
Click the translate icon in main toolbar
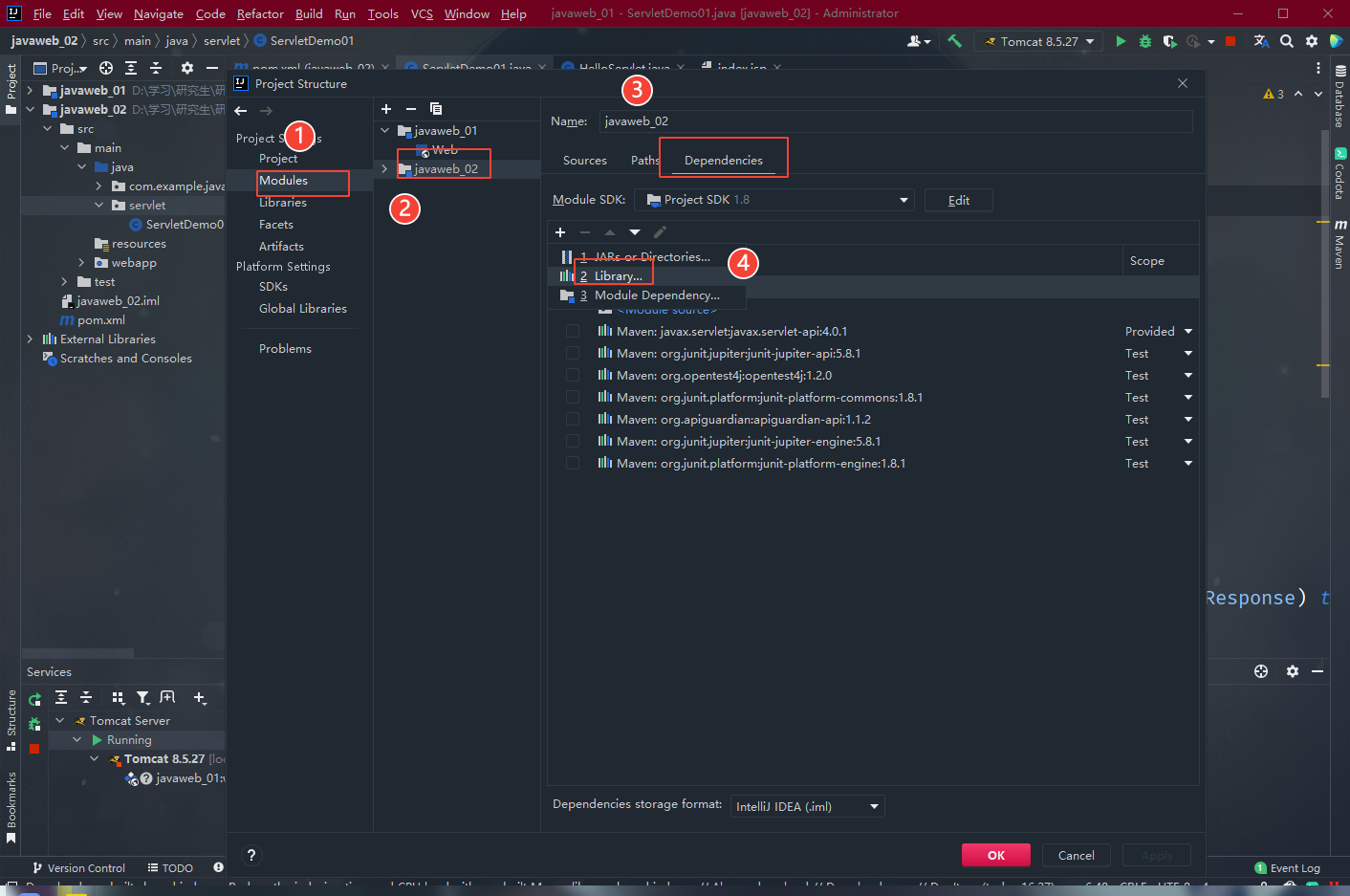[x=1261, y=41]
